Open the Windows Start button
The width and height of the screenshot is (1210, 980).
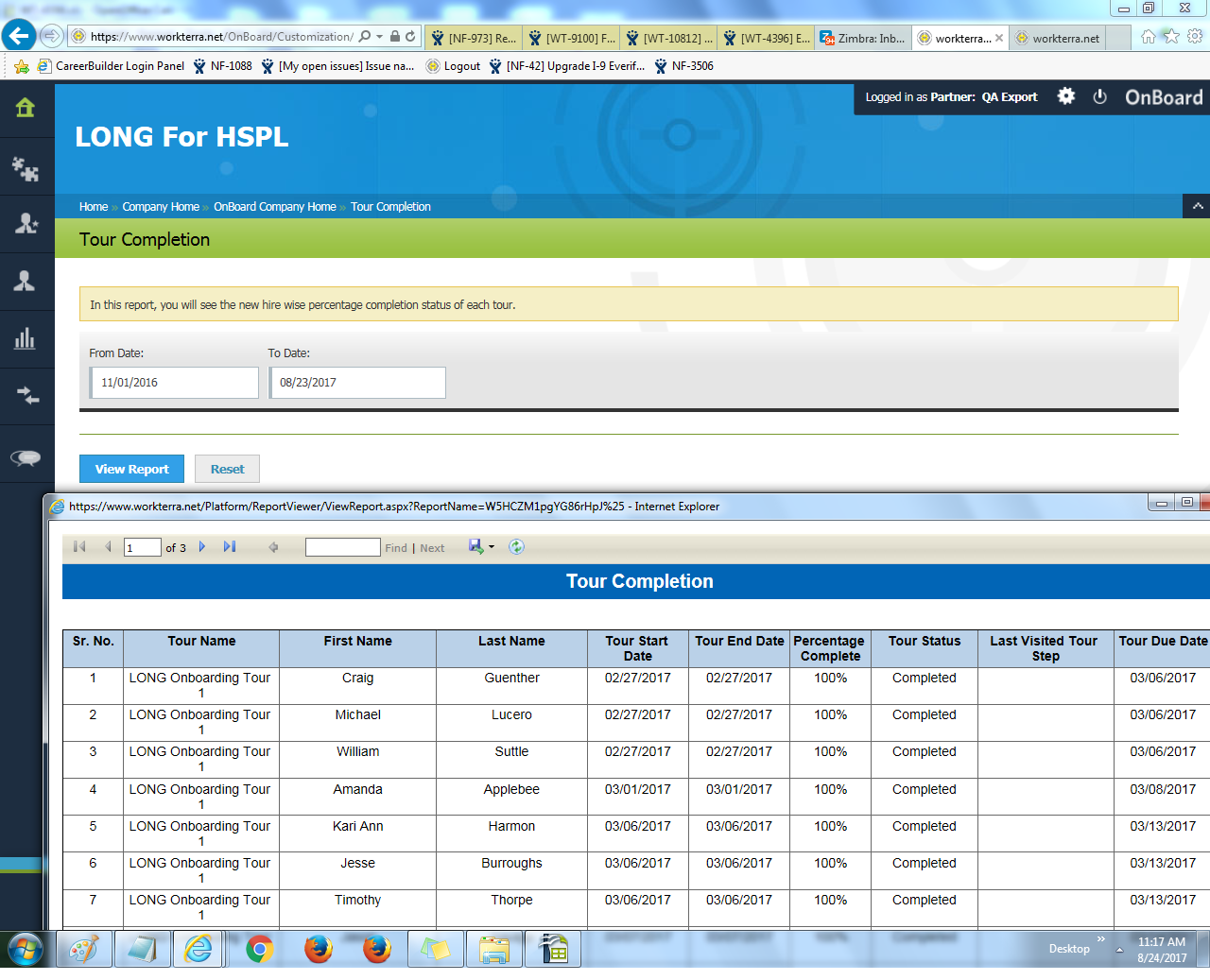tap(26, 949)
